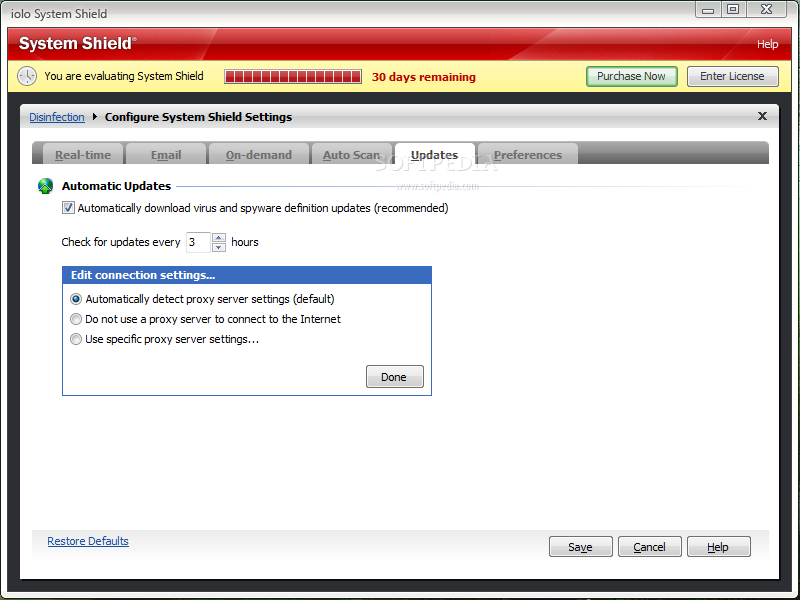Click Done in connection settings
The width and height of the screenshot is (800, 600).
(x=394, y=377)
